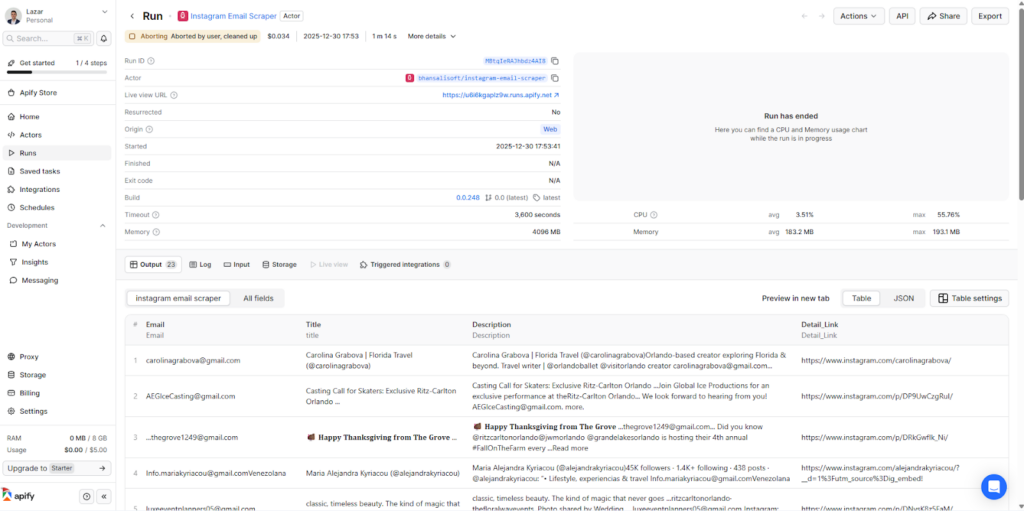This screenshot has height=511, width=1024.
Task: Open the support chat bubble
Action: tap(993, 486)
